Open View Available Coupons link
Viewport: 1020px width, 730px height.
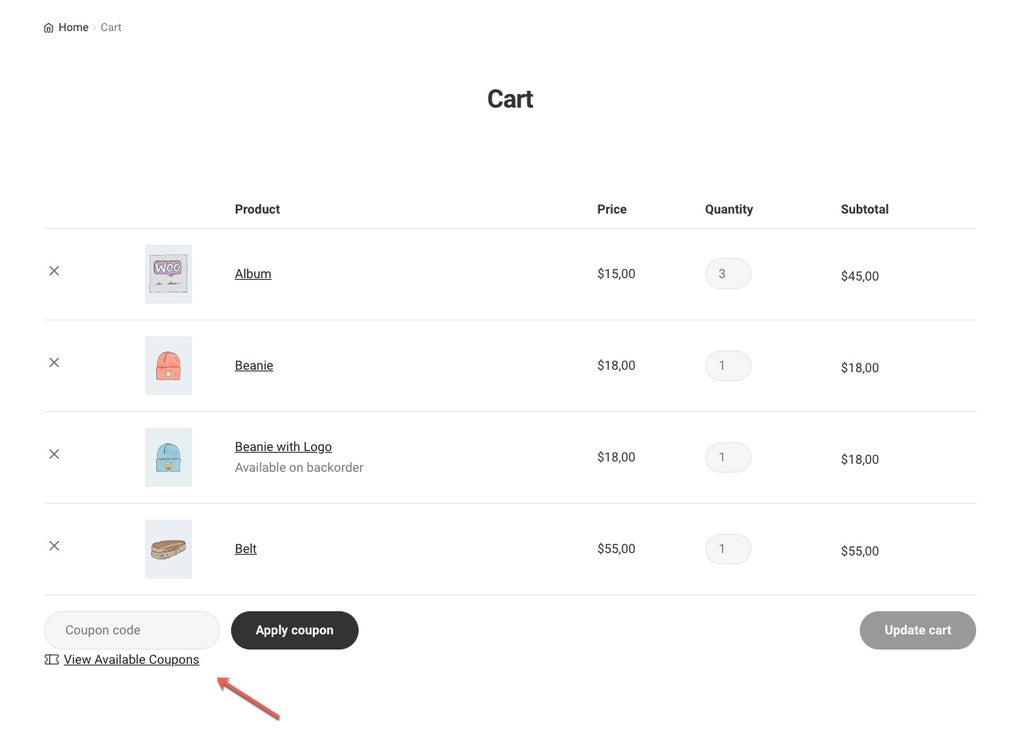pyautogui.click(x=131, y=660)
